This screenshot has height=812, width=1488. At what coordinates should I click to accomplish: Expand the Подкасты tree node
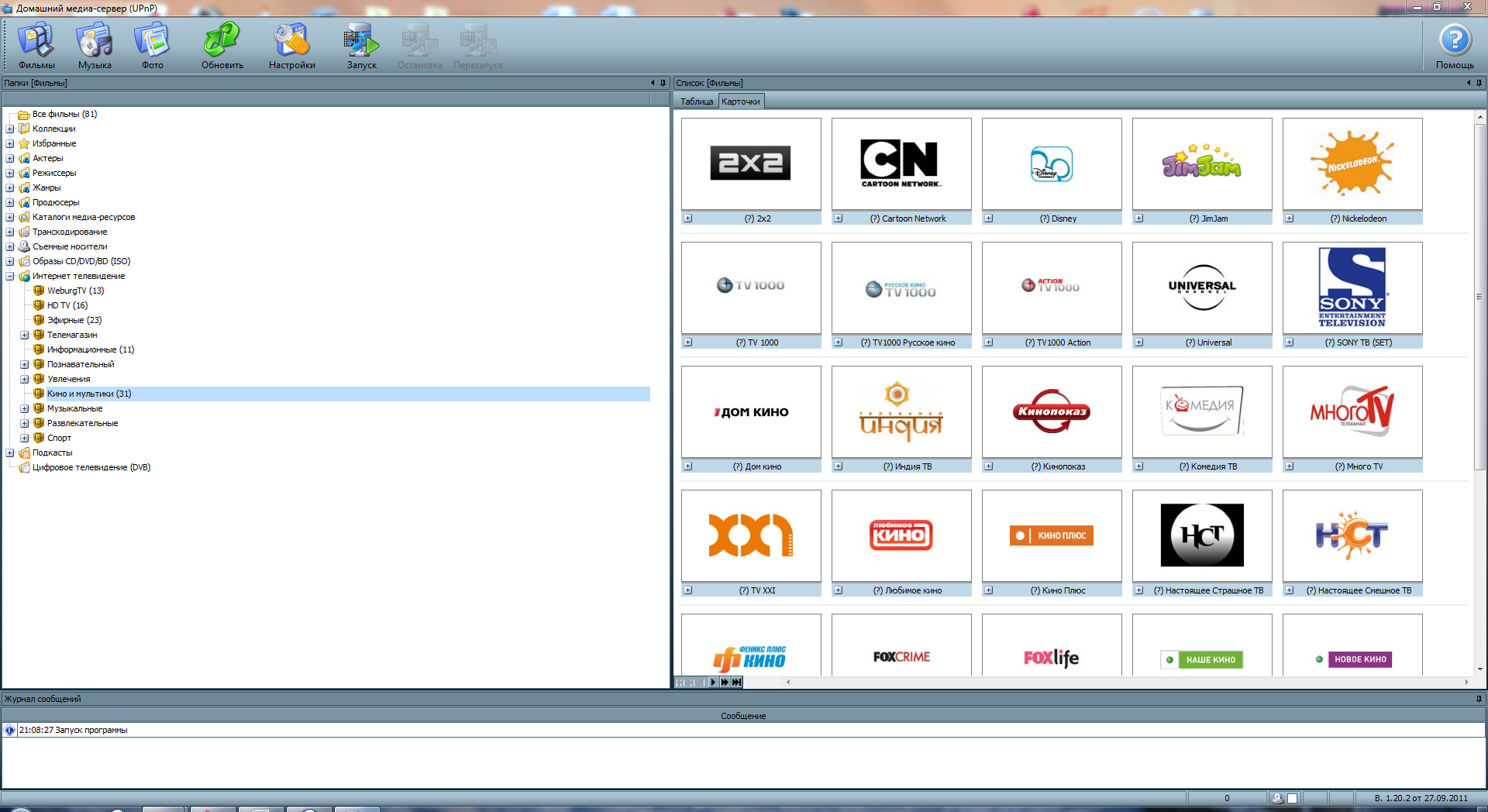(10, 452)
